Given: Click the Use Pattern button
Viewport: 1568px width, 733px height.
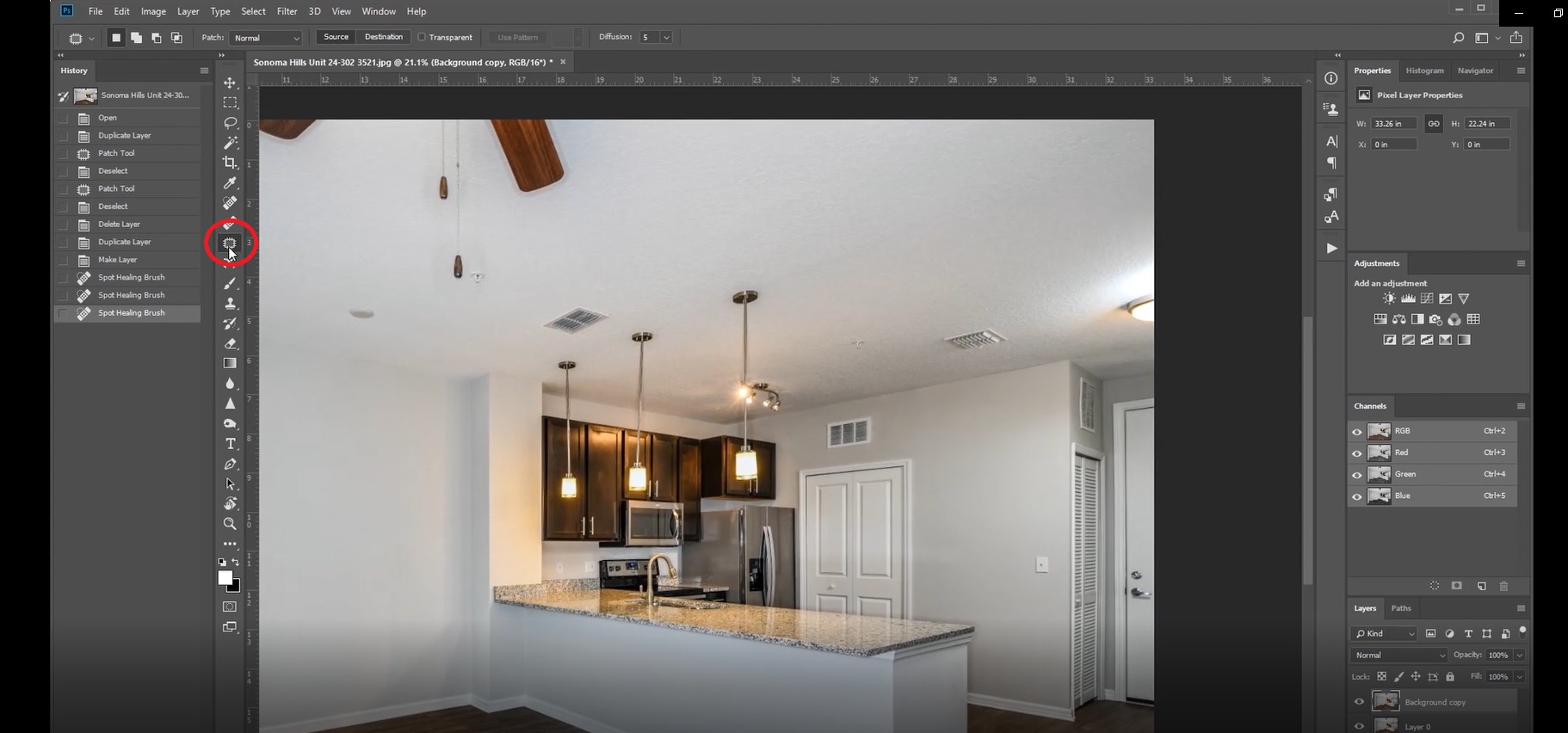Looking at the screenshot, I should click(518, 37).
